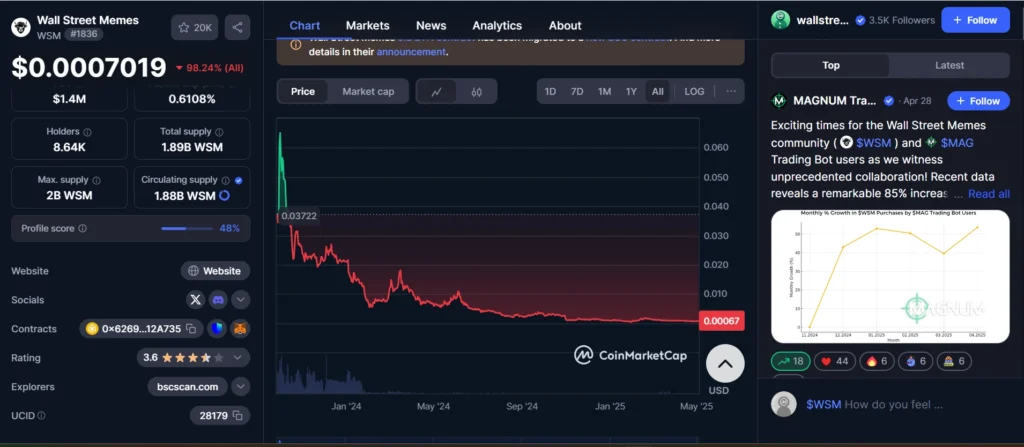Add WSM to watchlist with star button
Image resolution: width=1024 pixels, height=447 pixels.
point(195,27)
